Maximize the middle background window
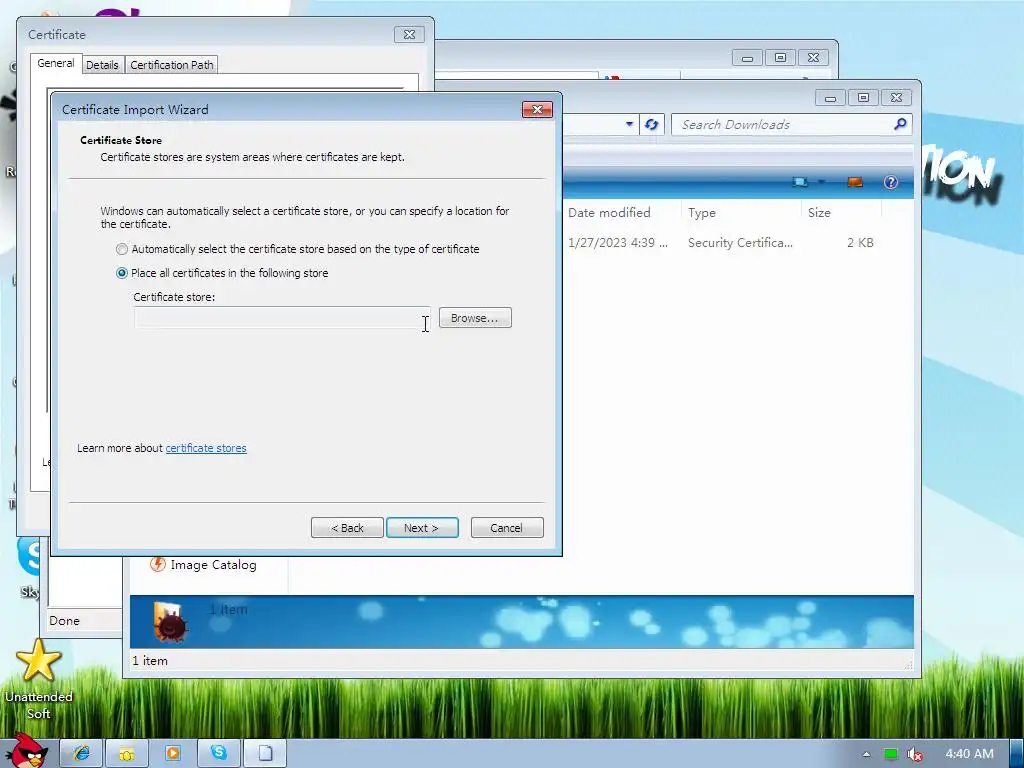Image resolution: width=1024 pixels, height=768 pixels. click(780, 58)
